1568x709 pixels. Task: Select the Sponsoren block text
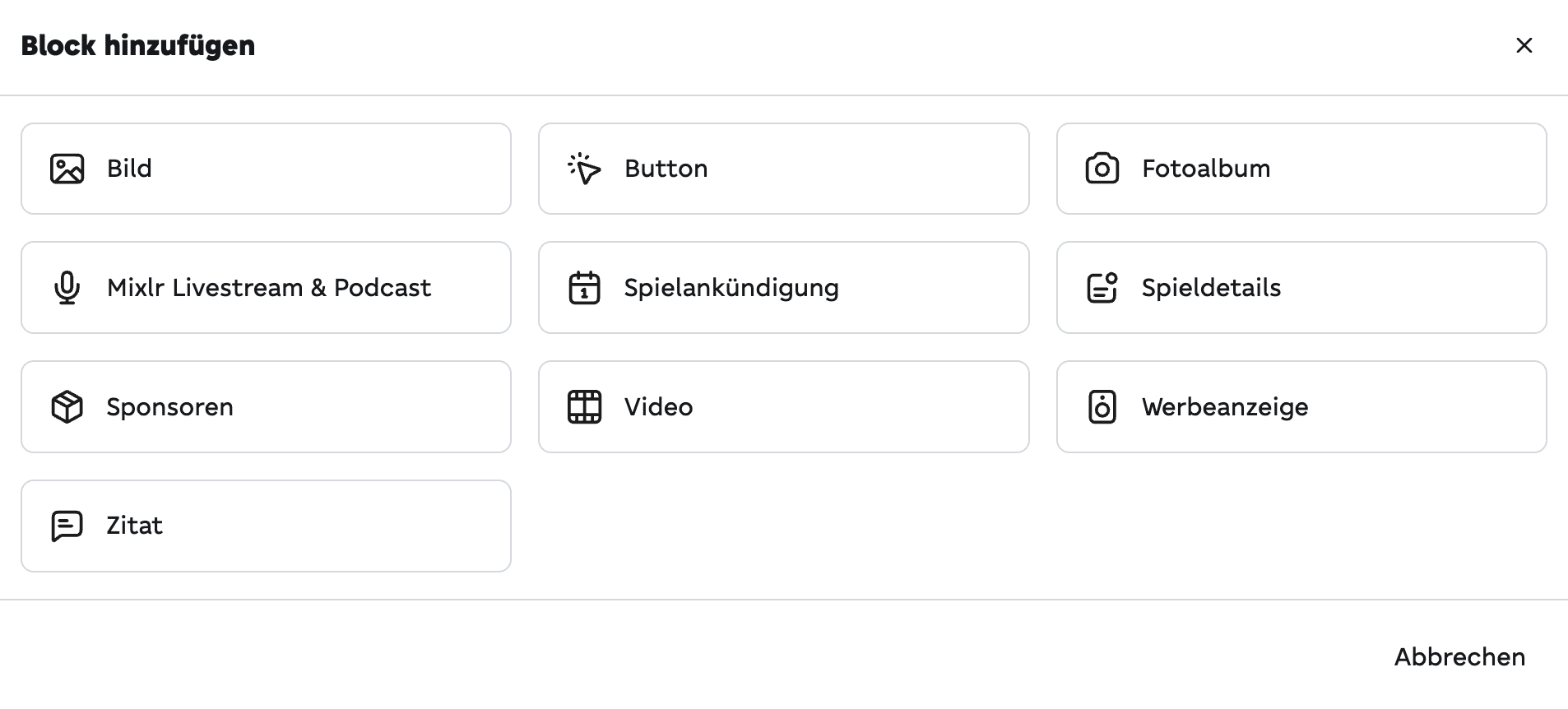coord(169,407)
